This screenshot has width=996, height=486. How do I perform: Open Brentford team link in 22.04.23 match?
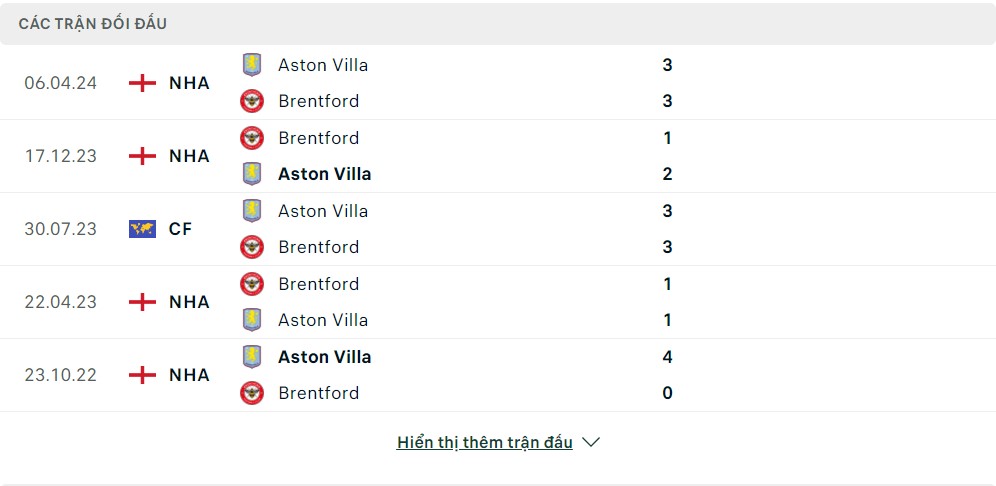click(318, 284)
